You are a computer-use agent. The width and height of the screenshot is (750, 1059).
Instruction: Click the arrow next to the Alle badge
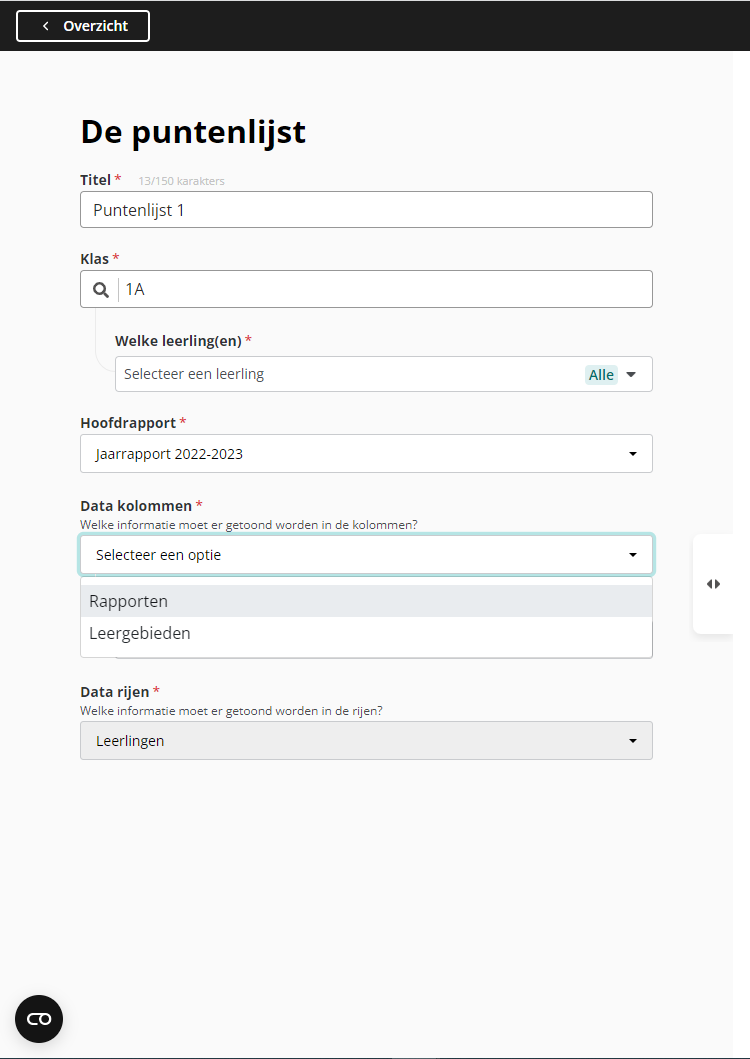point(631,375)
